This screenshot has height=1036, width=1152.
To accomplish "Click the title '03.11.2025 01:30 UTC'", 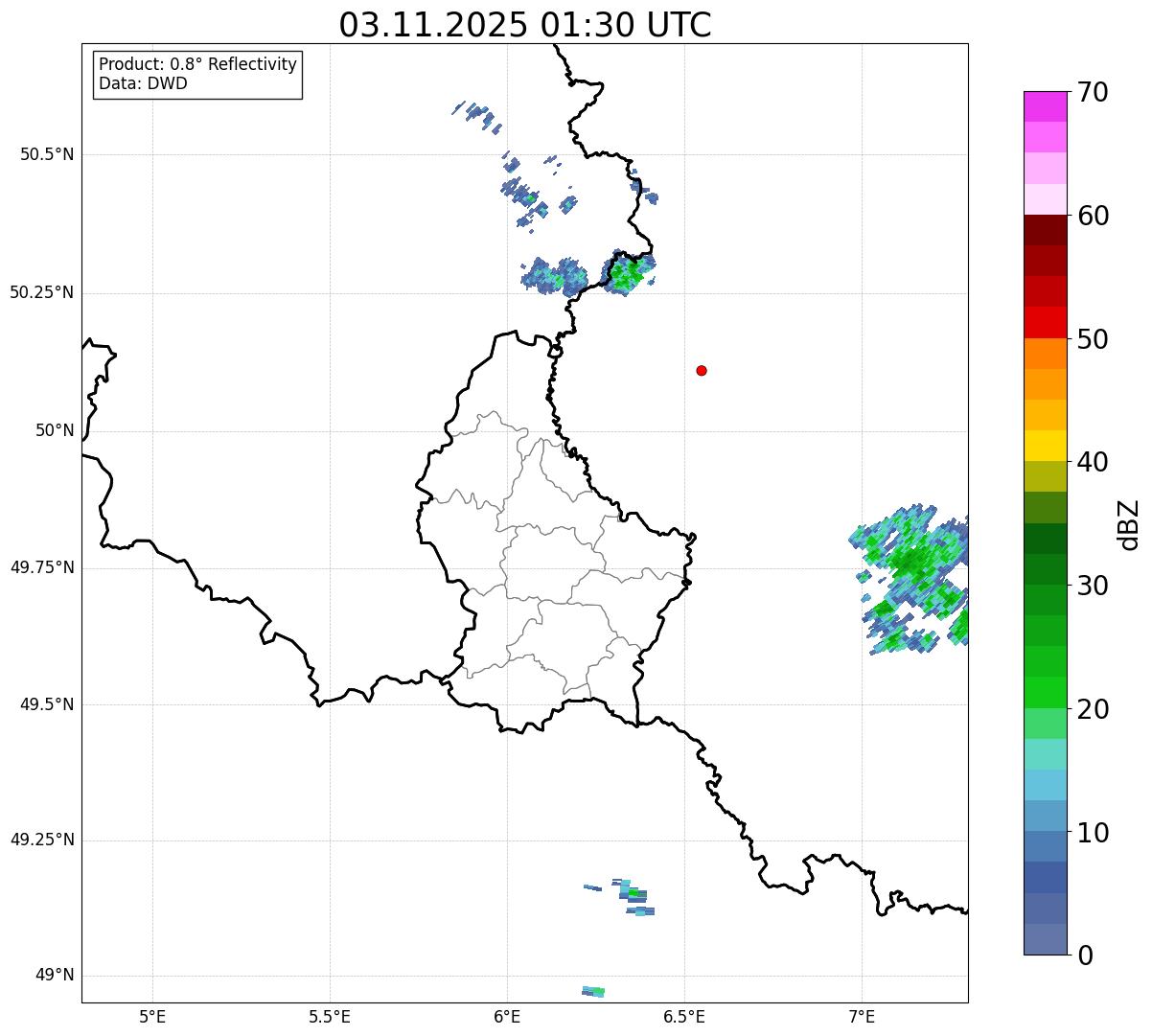I will pyautogui.click(x=525, y=25).
